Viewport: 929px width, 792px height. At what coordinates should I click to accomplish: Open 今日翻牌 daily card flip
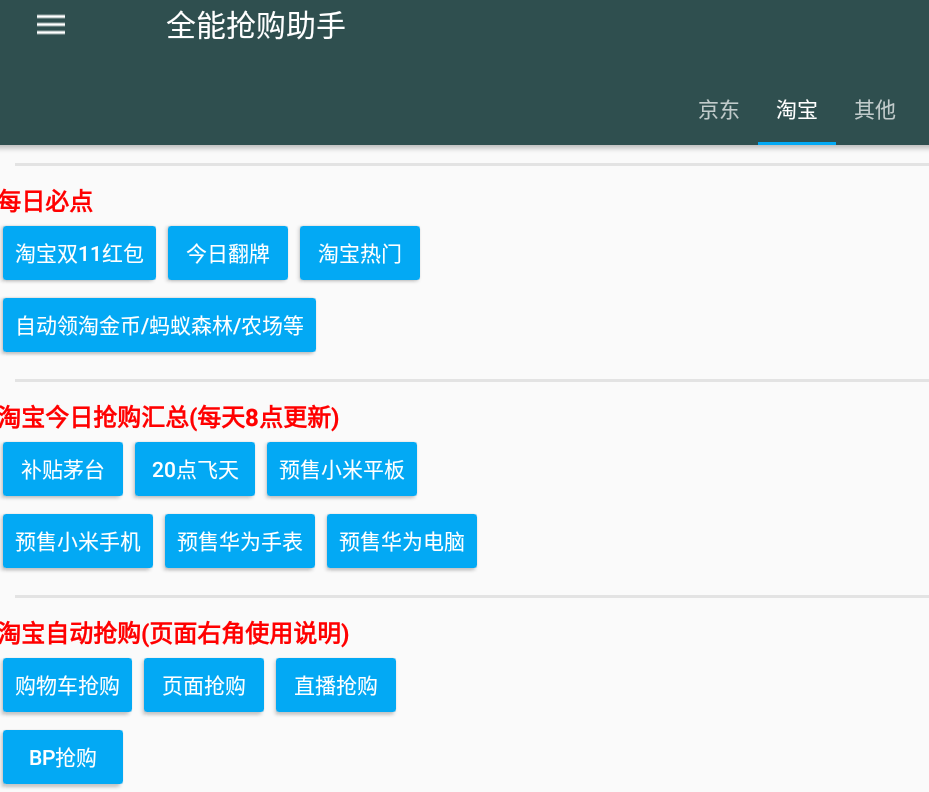(228, 253)
